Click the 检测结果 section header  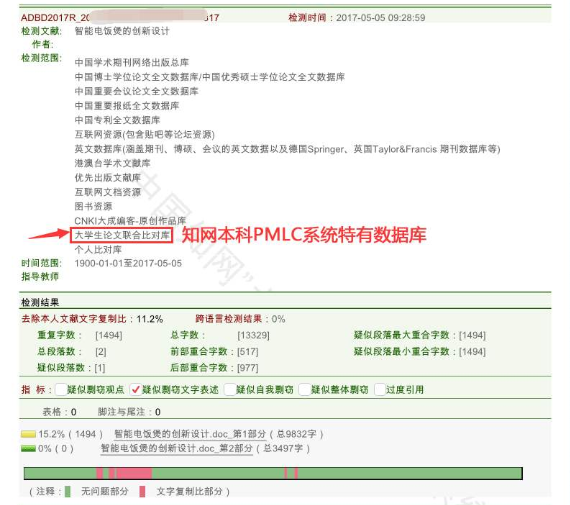pyautogui.click(x=40, y=302)
